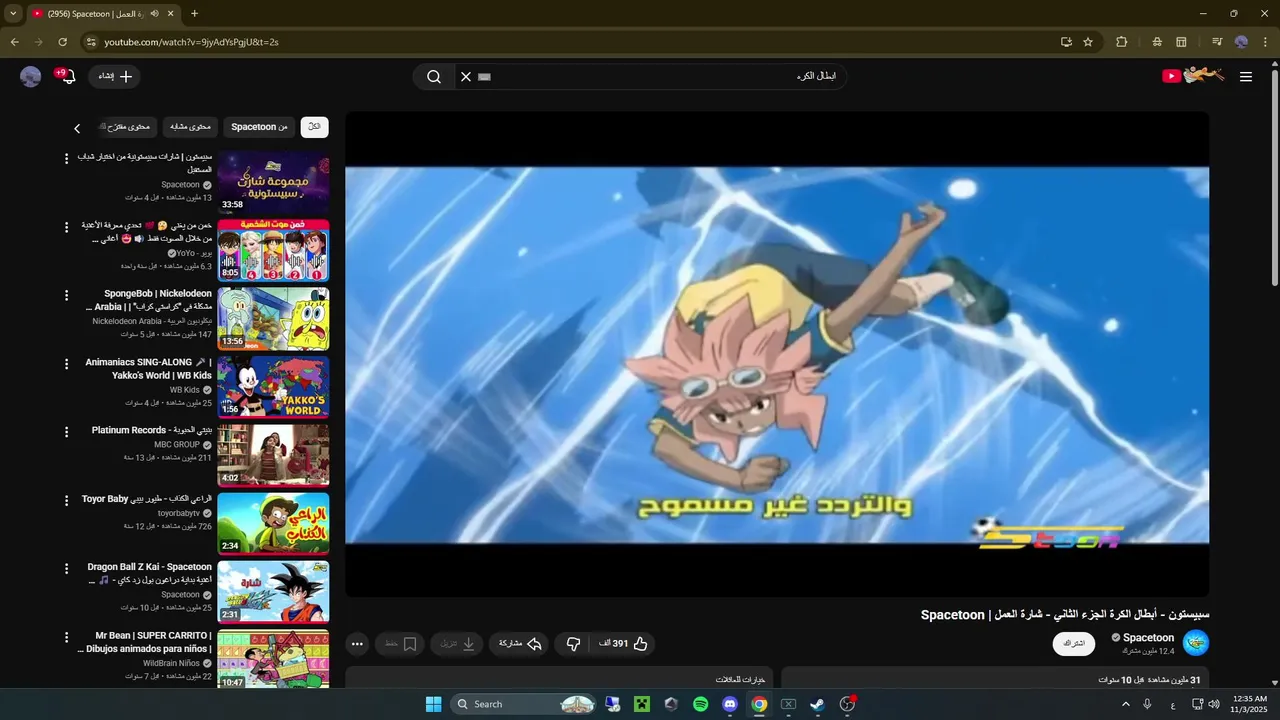Select the 'من Spacetoon' filter chip
This screenshot has height=720, width=1280.
tap(259, 127)
